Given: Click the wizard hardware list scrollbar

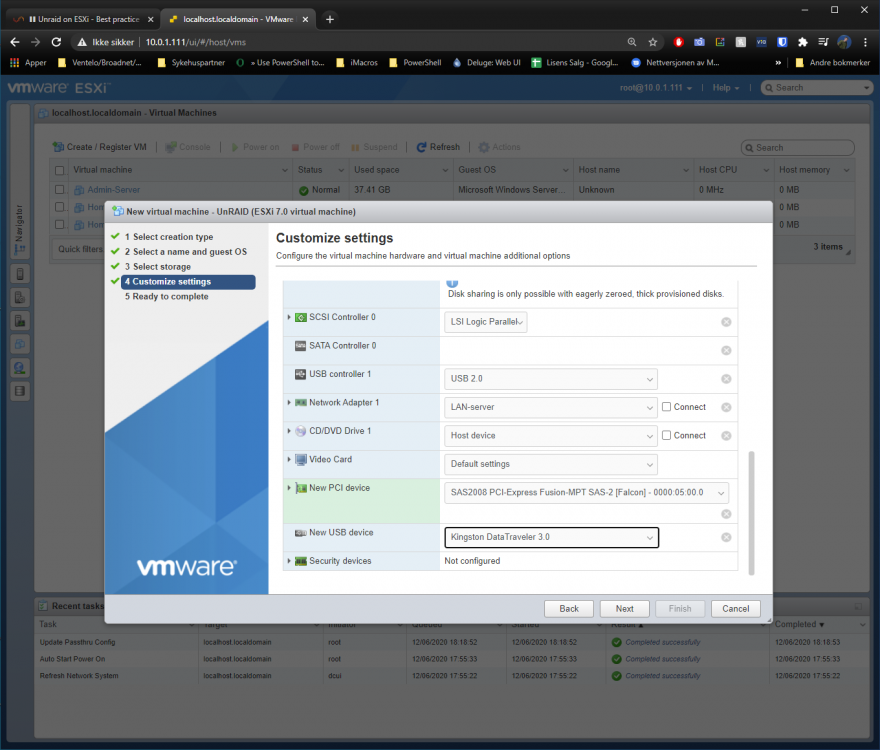Looking at the screenshot, I should [x=751, y=513].
